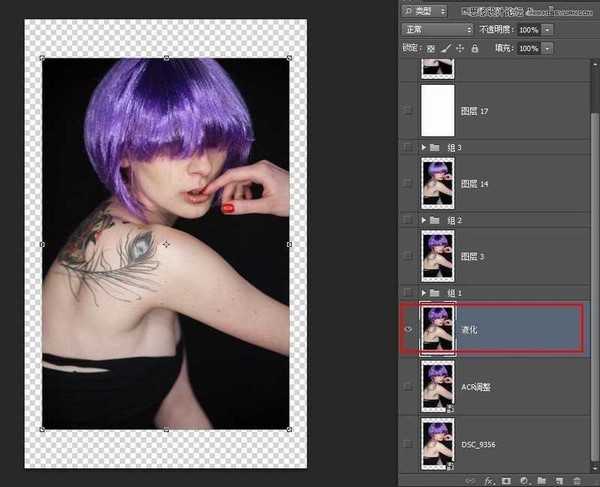Viewport: 600px width, 487px height.
Task: Hide the 液化 layer with eye icon
Action: point(407,330)
